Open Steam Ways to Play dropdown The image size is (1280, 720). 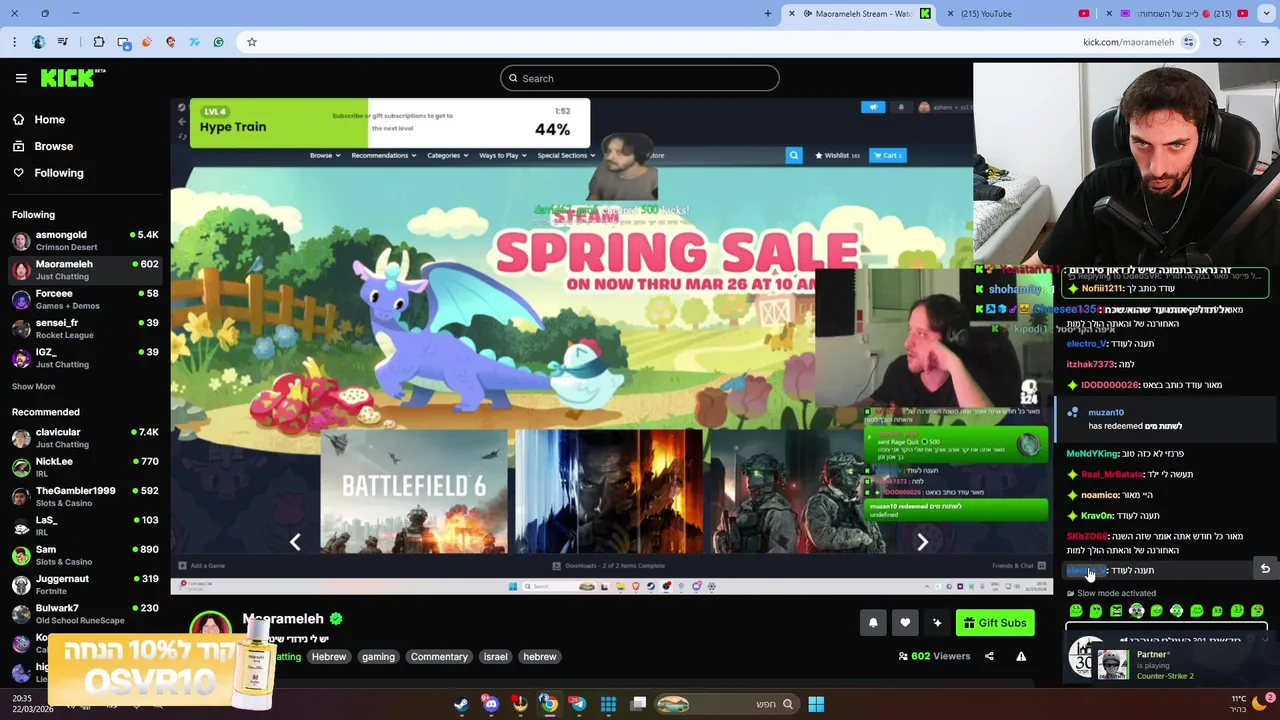[502, 155]
